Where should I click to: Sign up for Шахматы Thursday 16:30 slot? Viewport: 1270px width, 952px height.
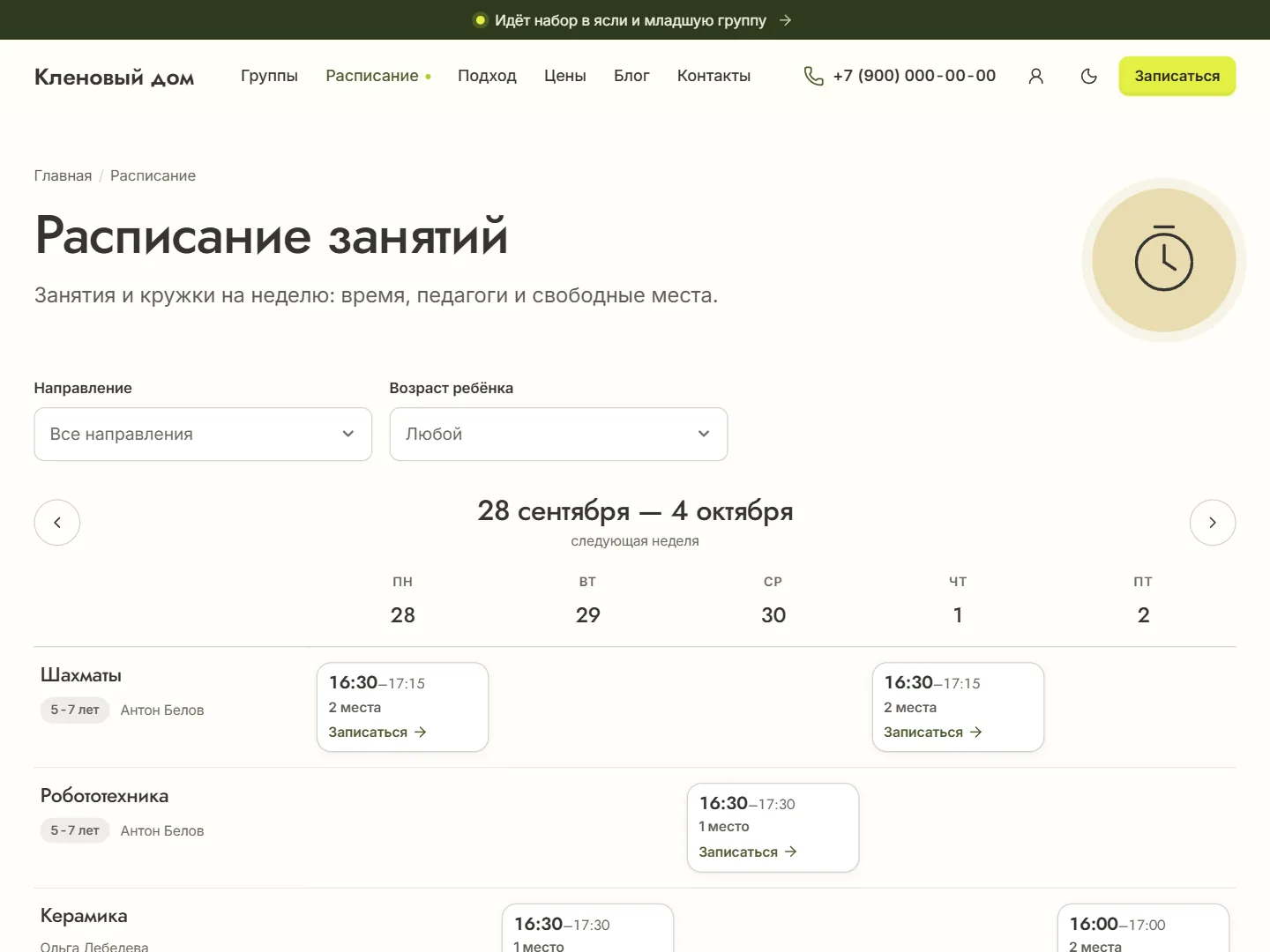click(x=933, y=732)
